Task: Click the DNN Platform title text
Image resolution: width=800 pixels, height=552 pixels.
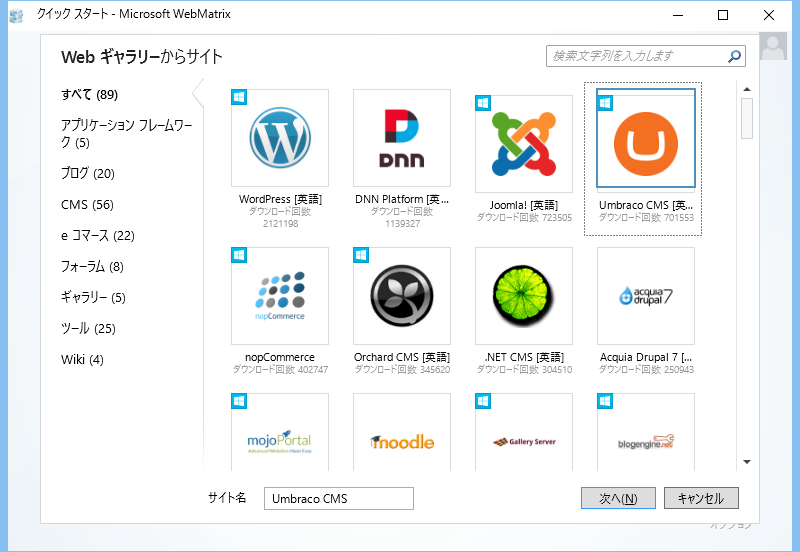Action: pyautogui.click(x=402, y=199)
